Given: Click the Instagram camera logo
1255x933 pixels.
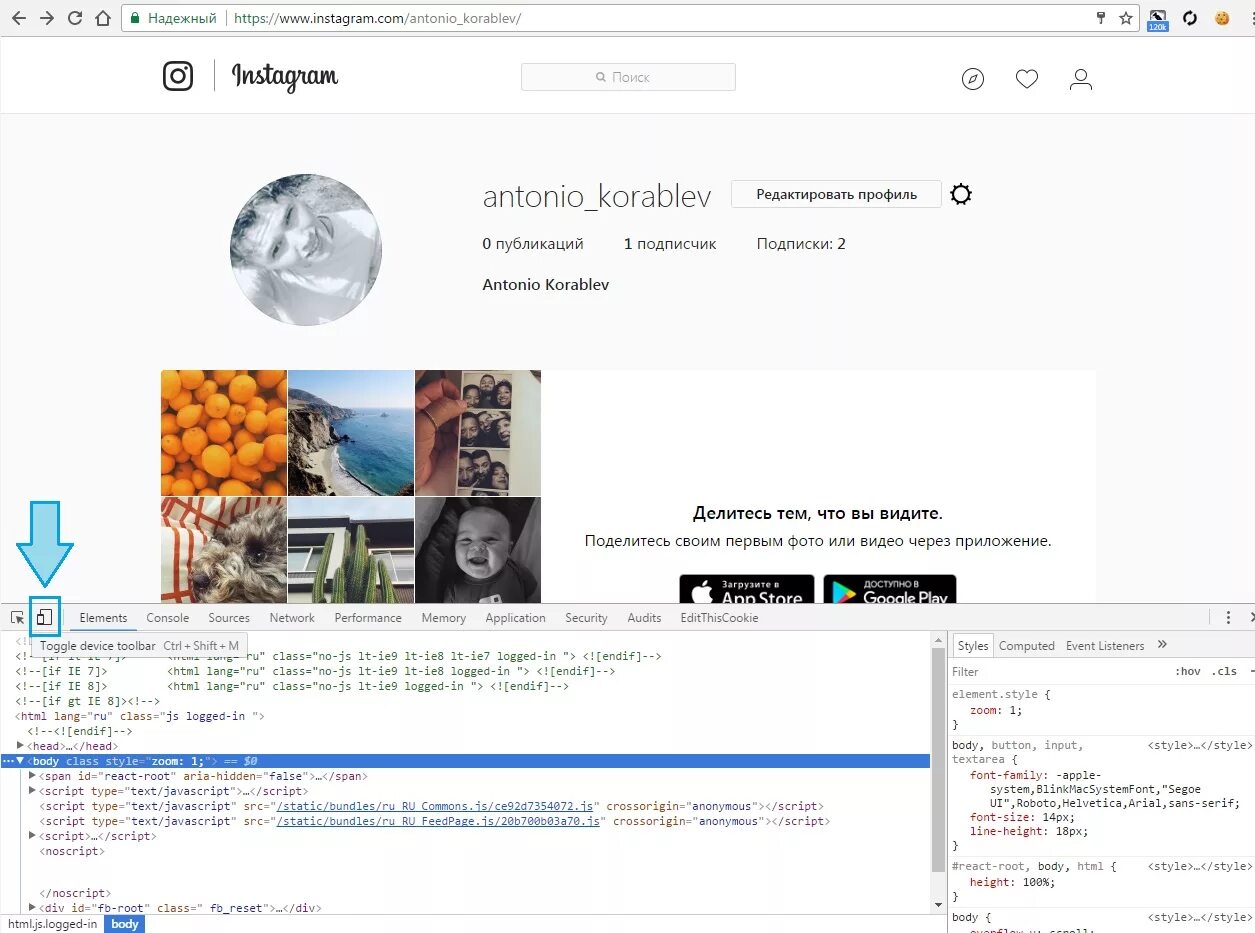Looking at the screenshot, I should coord(178,76).
